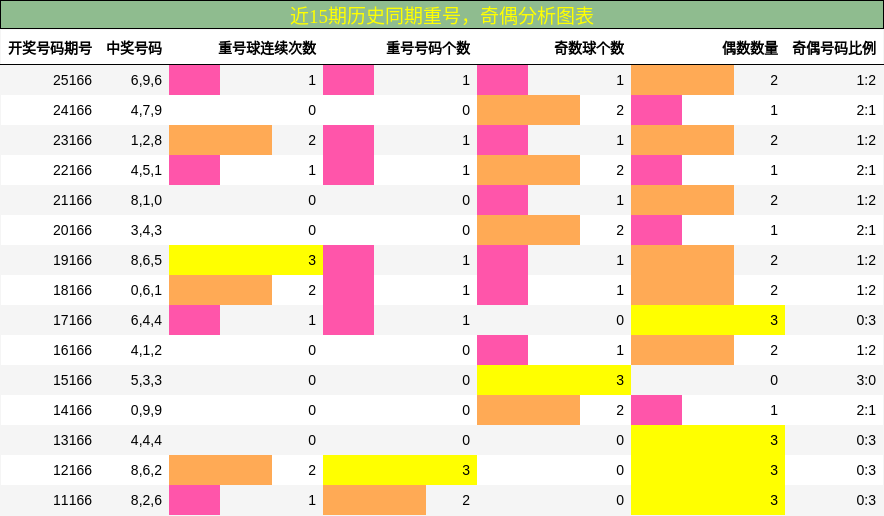Select the 奇偶号码比例 column header
884x516 pixels.
(834, 48)
